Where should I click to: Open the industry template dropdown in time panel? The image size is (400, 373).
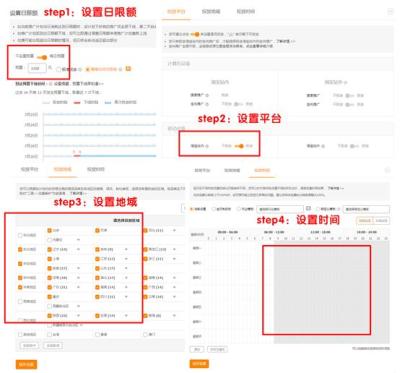pos(280,209)
